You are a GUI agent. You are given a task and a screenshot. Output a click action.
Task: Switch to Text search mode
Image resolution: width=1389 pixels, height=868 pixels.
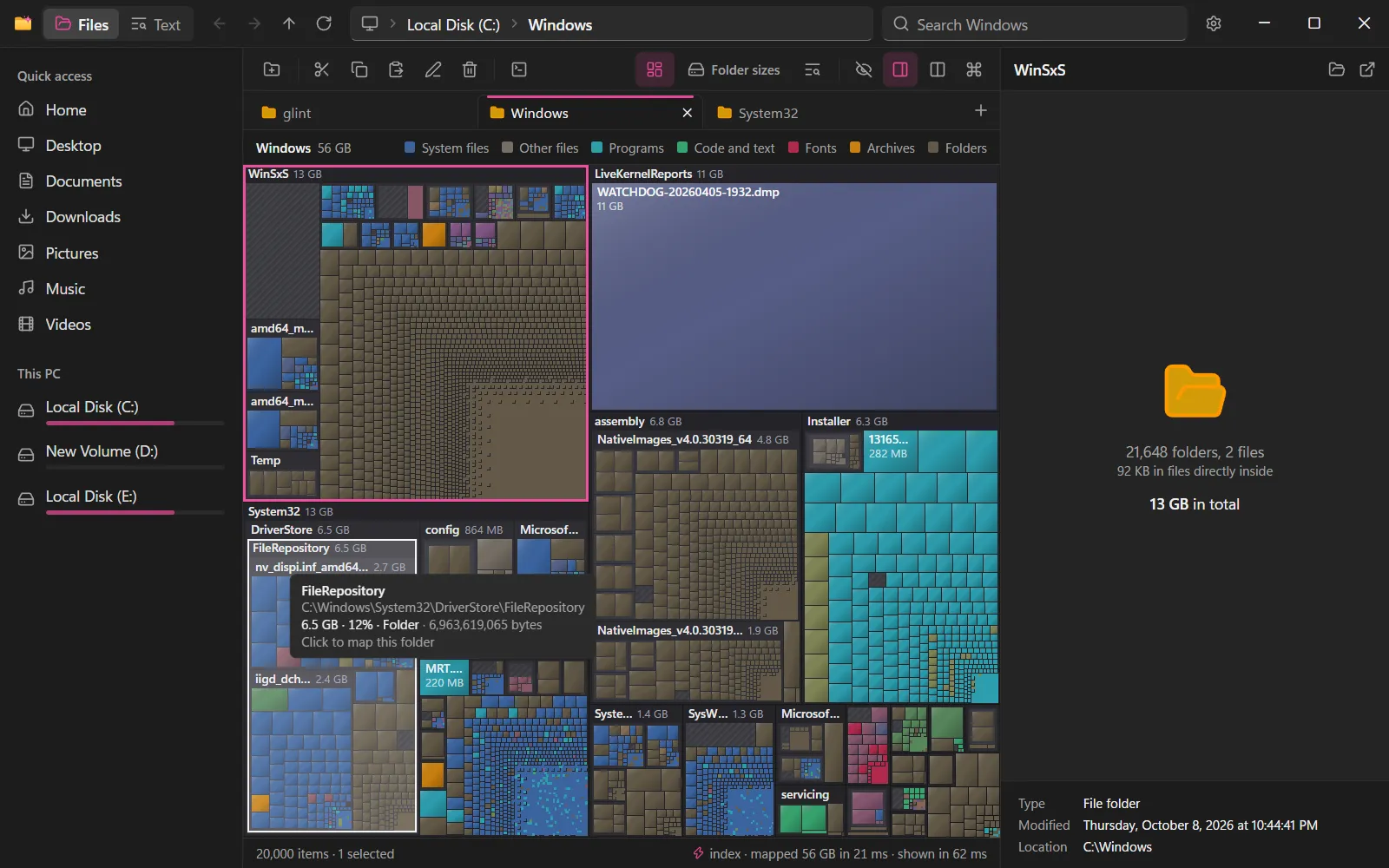click(x=156, y=24)
